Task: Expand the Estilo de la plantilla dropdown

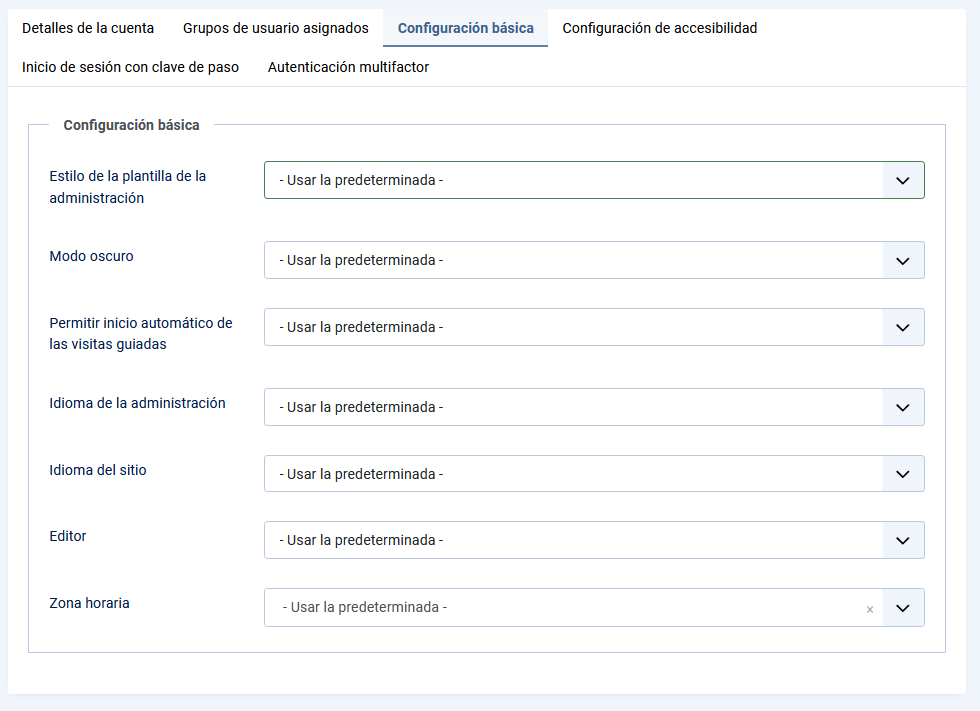Action: (x=593, y=180)
